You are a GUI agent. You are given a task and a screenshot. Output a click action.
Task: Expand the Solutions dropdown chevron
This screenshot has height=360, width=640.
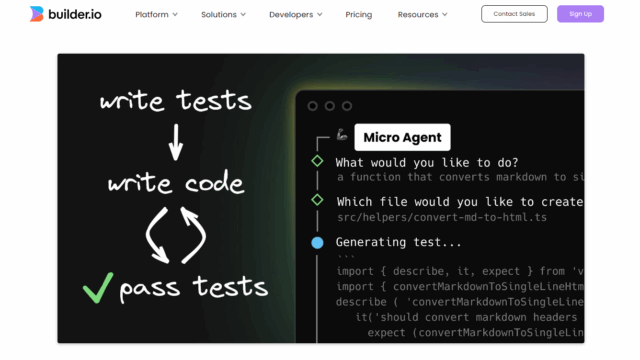click(243, 15)
